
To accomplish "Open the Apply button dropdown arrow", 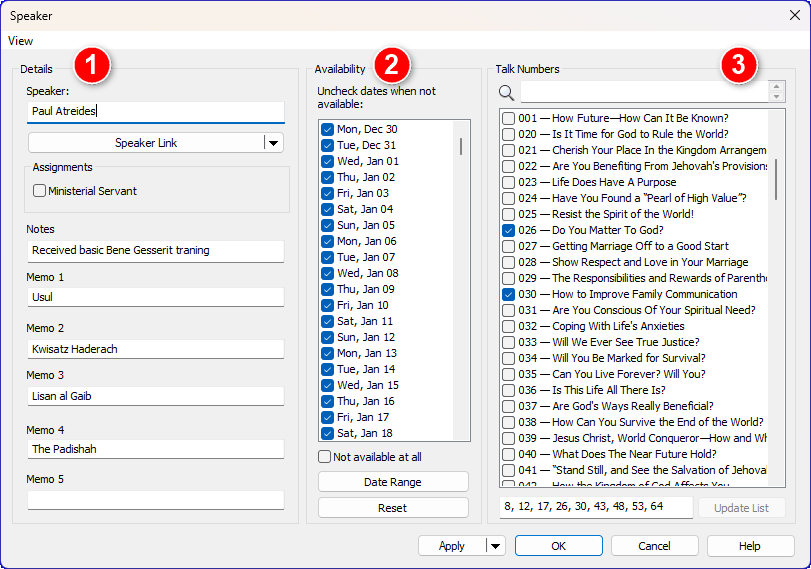I will point(495,546).
